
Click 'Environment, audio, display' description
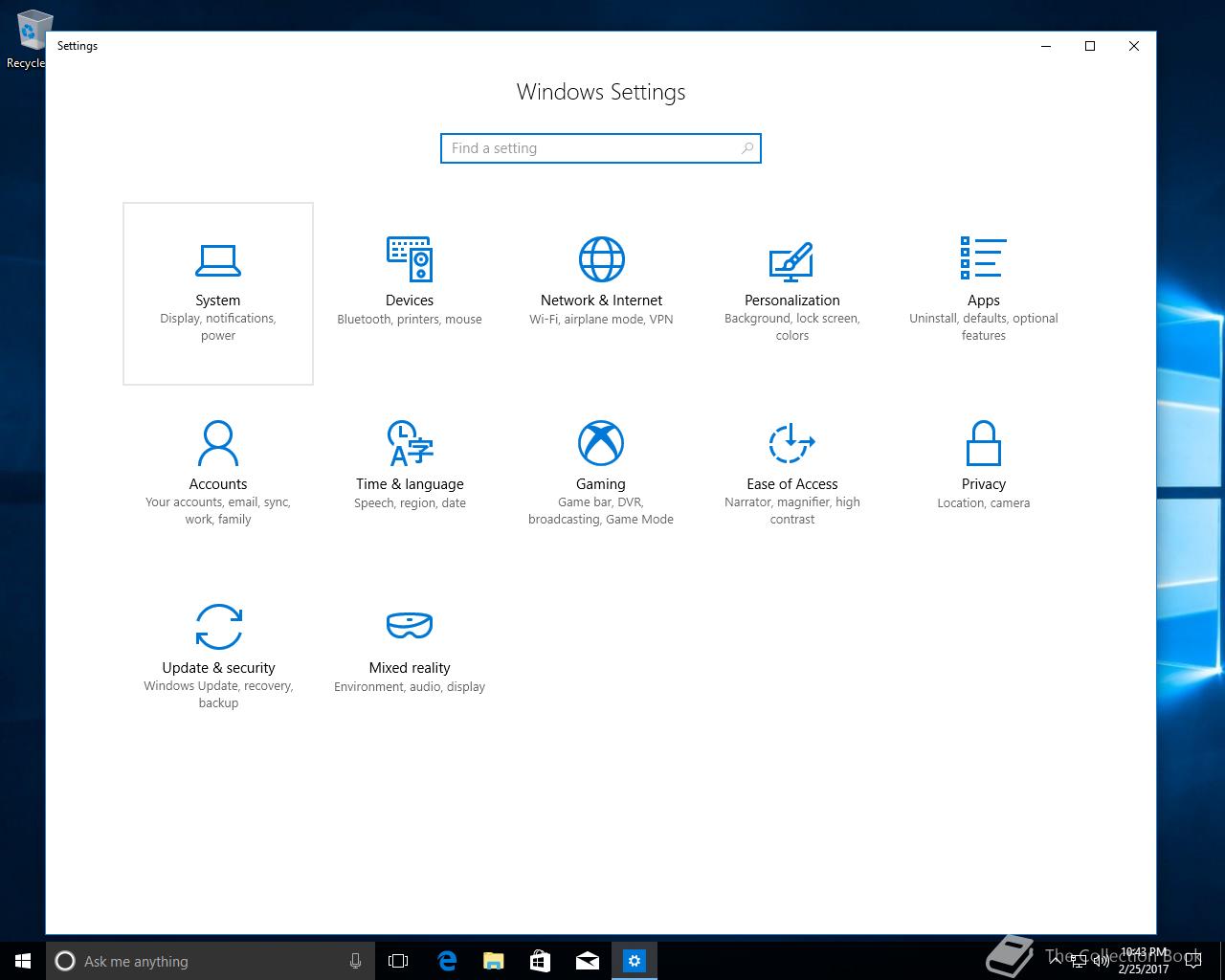[x=410, y=687]
